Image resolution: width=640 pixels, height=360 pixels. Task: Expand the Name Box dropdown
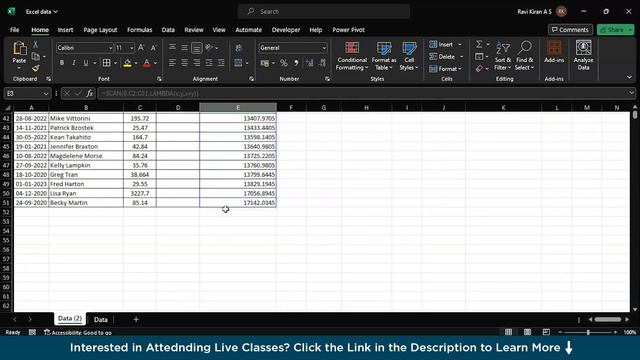45,93
